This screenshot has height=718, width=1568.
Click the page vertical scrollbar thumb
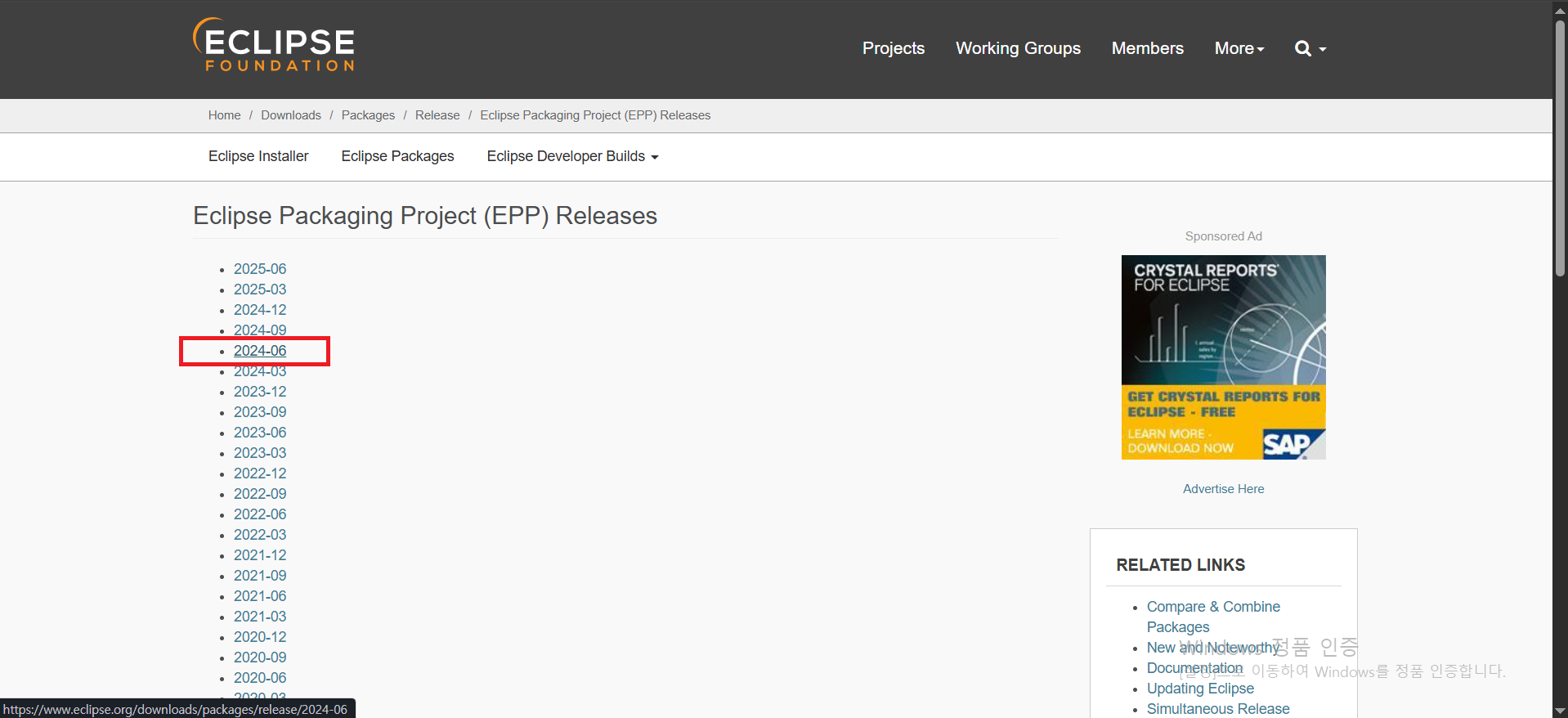(x=1561, y=147)
